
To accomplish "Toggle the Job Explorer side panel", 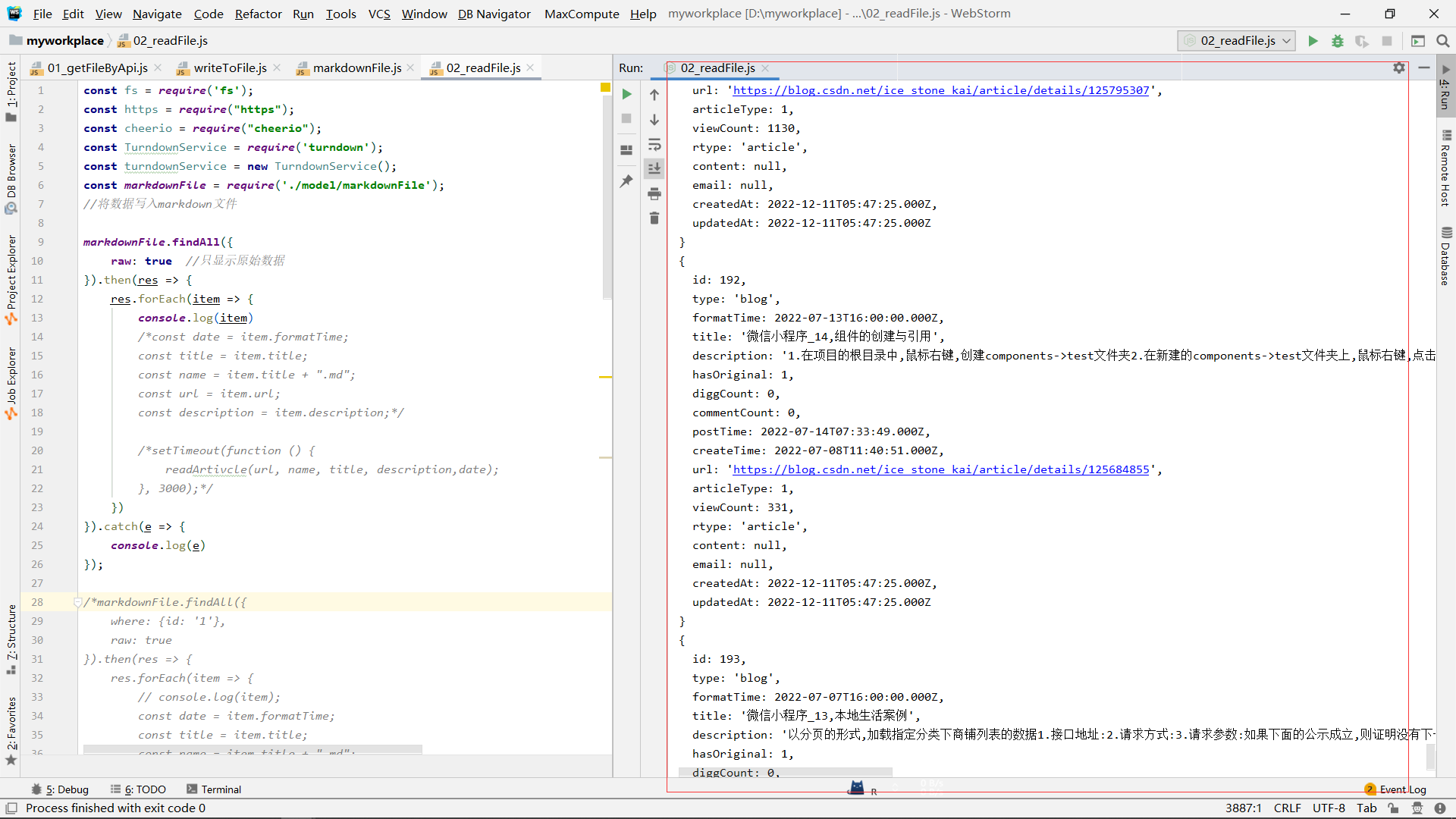I will (x=11, y=384).
